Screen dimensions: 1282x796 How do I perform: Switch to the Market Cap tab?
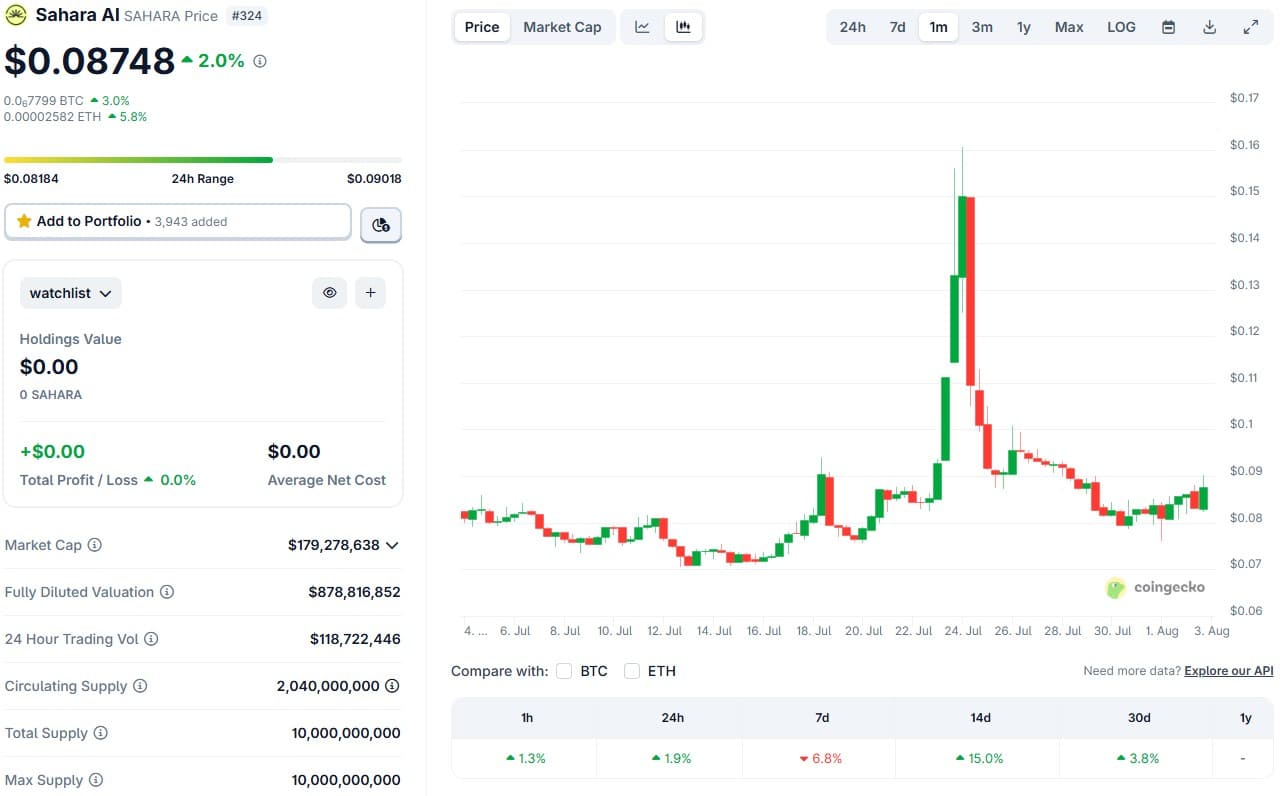coord(563,27)
